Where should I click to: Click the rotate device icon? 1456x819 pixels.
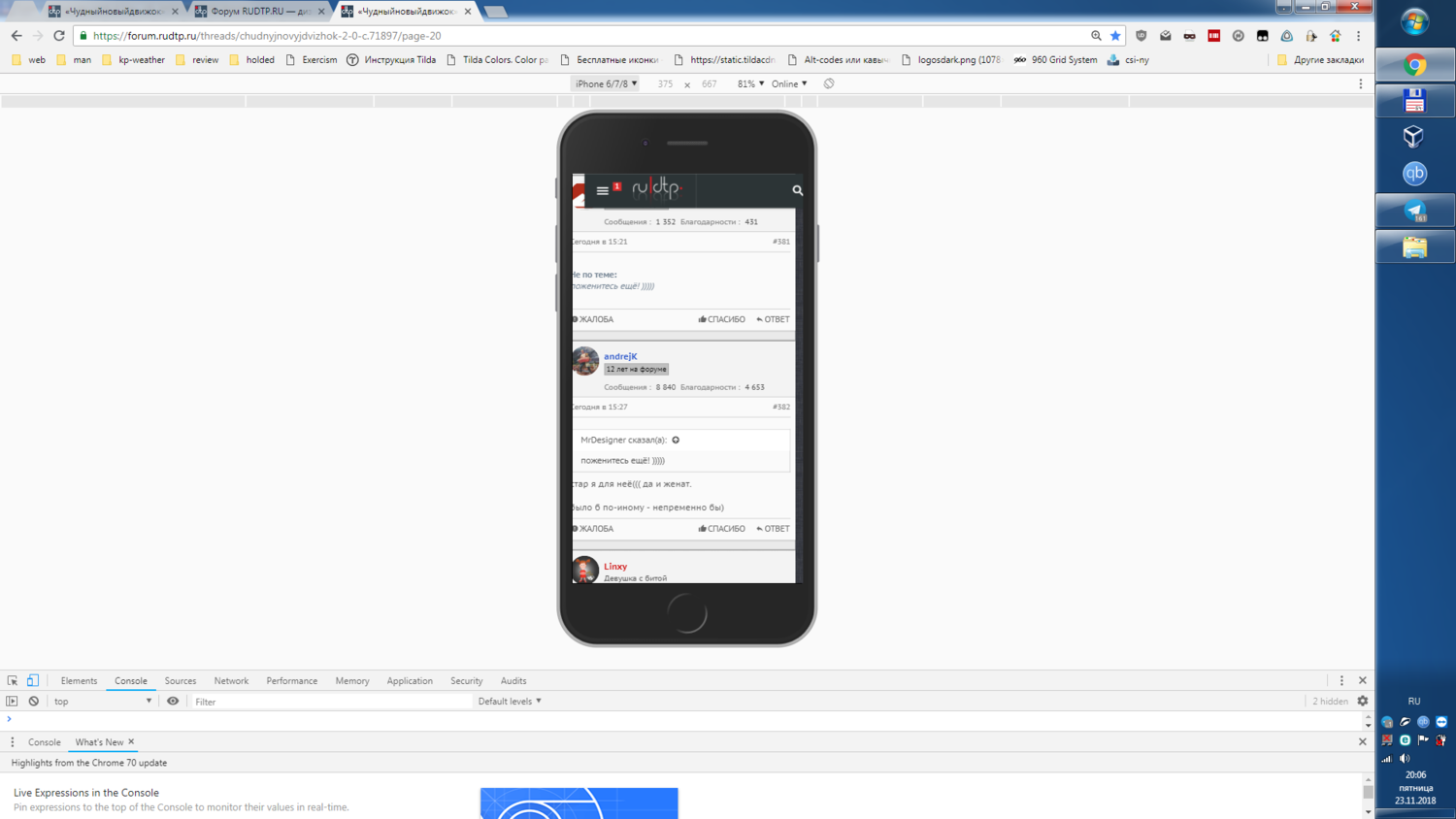829,84
